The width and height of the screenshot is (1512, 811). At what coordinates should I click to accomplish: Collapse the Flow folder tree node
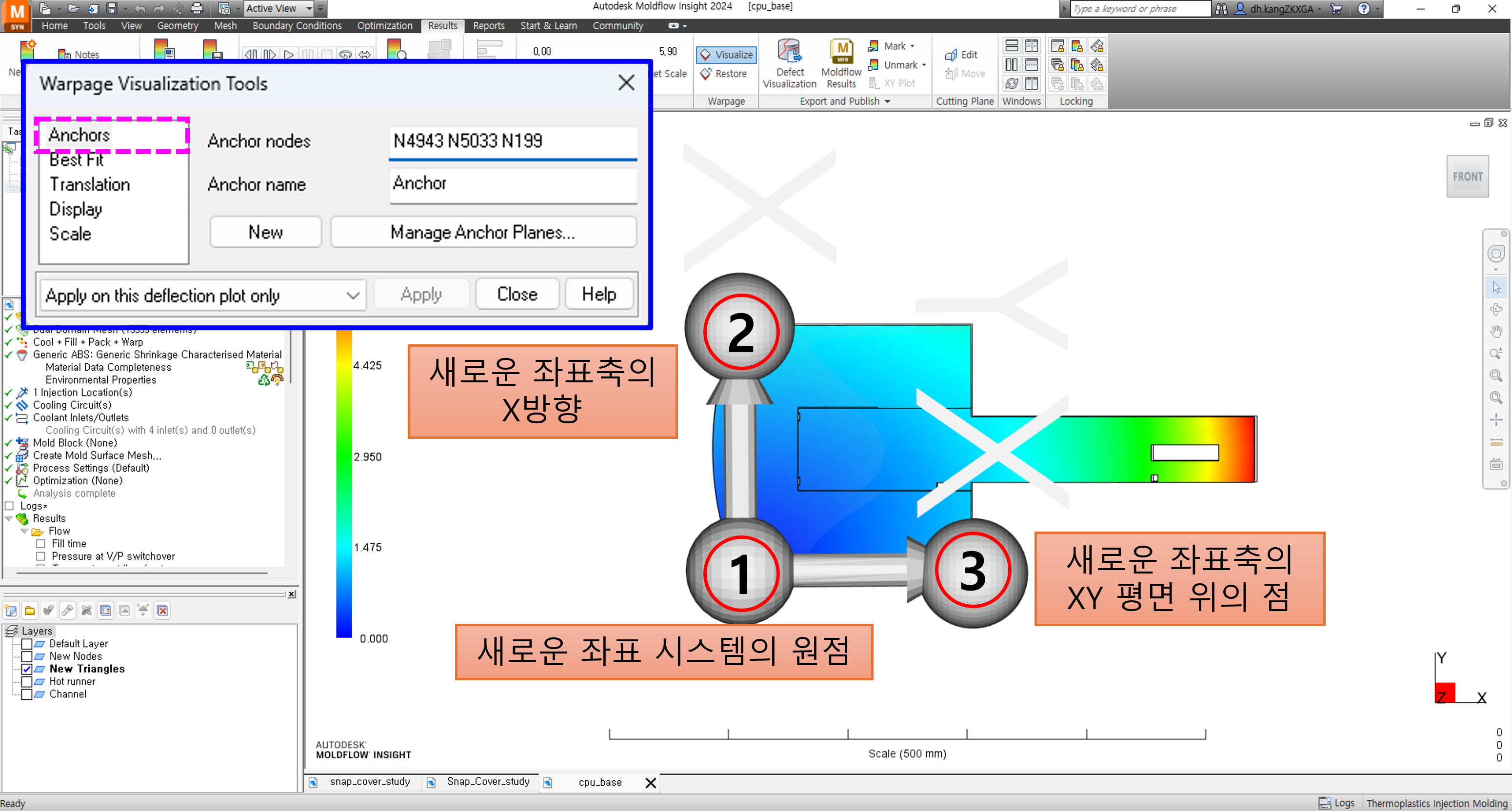click(x=24, y=531)
